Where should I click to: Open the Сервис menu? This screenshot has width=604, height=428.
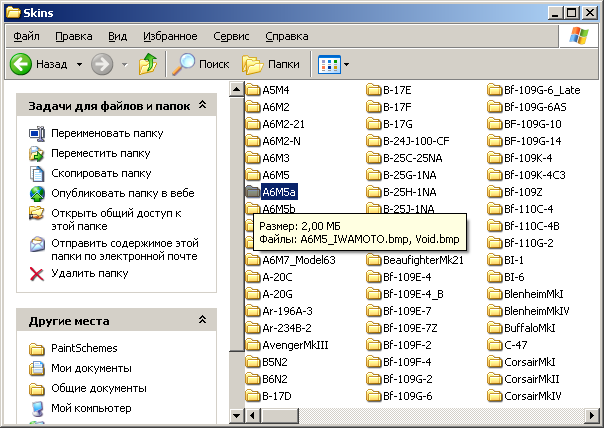coord(231,36)
